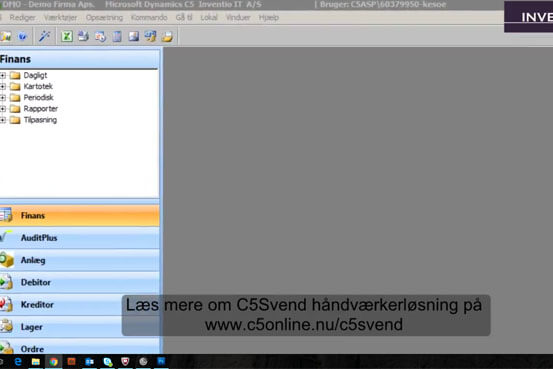Image resolution: width=553 pixels, height=369 pixels.
Task: Click the yellow open folder toolbar icon
Action: click(167, 36)
